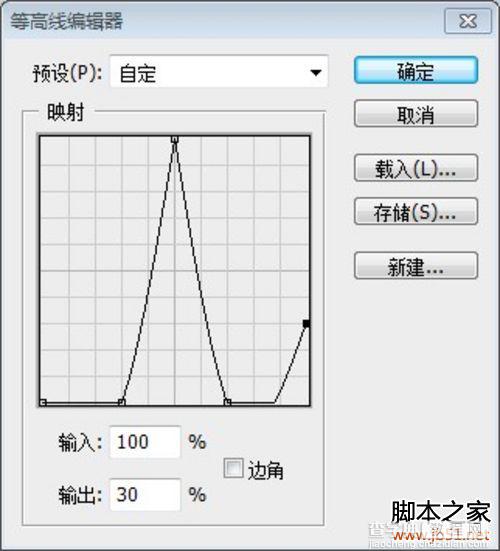Open the 预设 dropdown showing 自定
The image size is (500, 551).
[219, 72]
